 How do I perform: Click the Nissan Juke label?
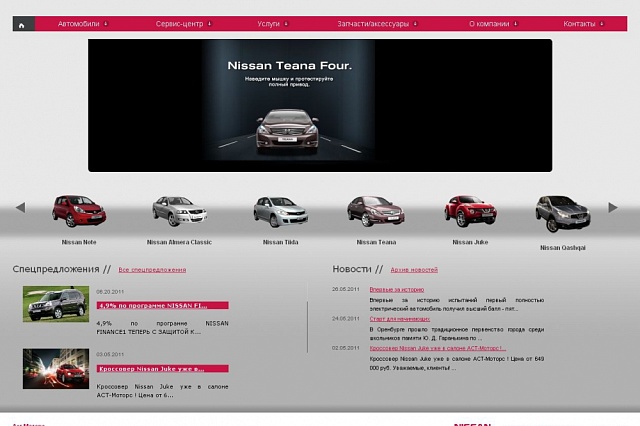470,242
